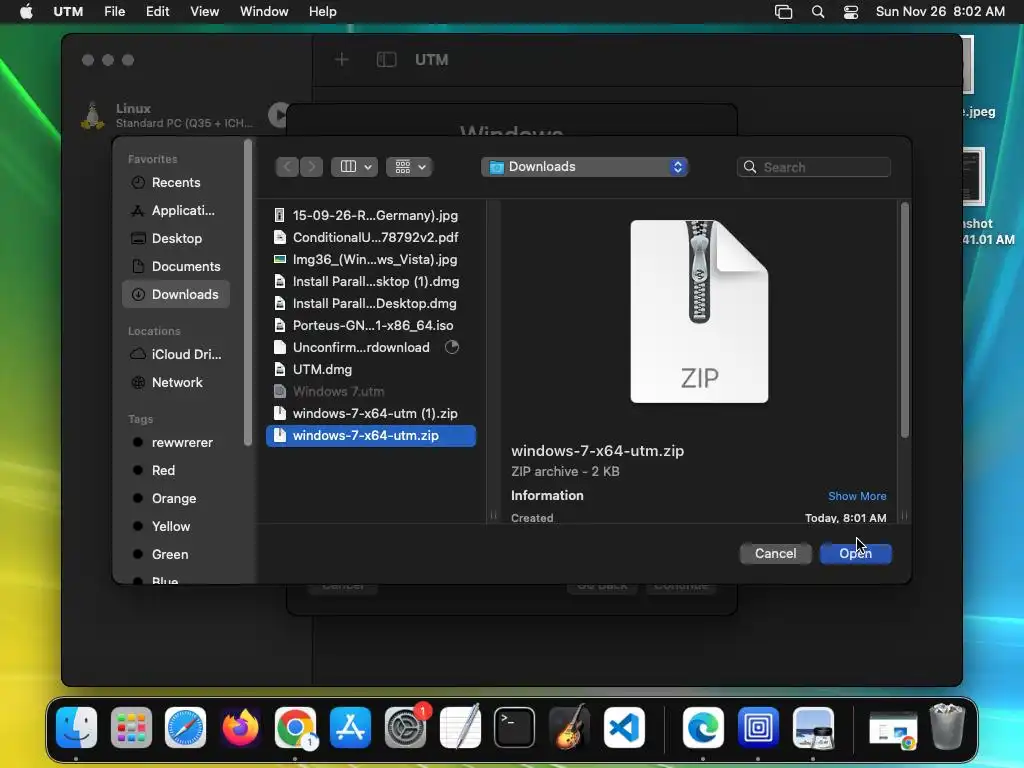Select Network in the sidebar
This screenshot has width=1024, height=768.
176,383
